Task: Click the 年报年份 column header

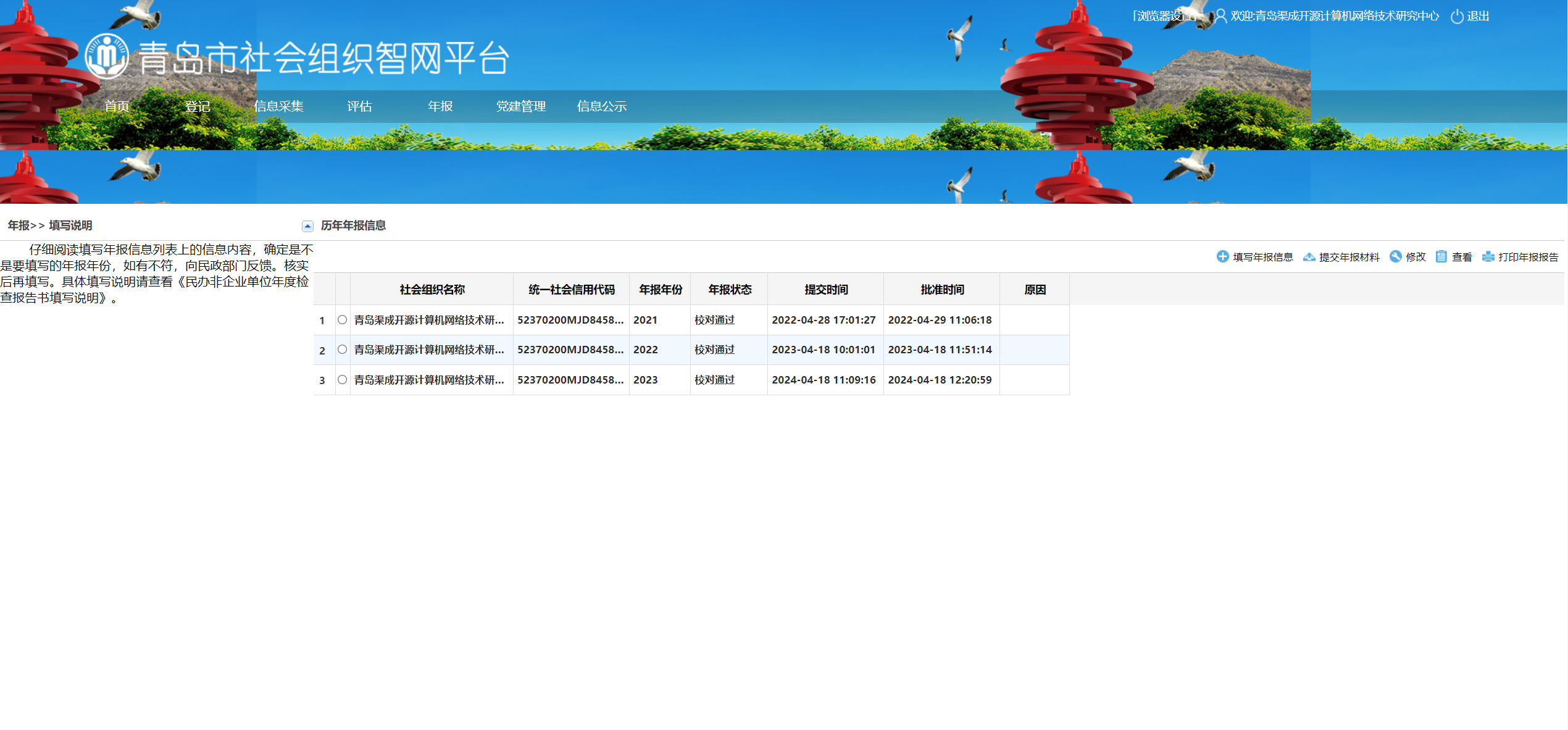Action: point(660,290)
